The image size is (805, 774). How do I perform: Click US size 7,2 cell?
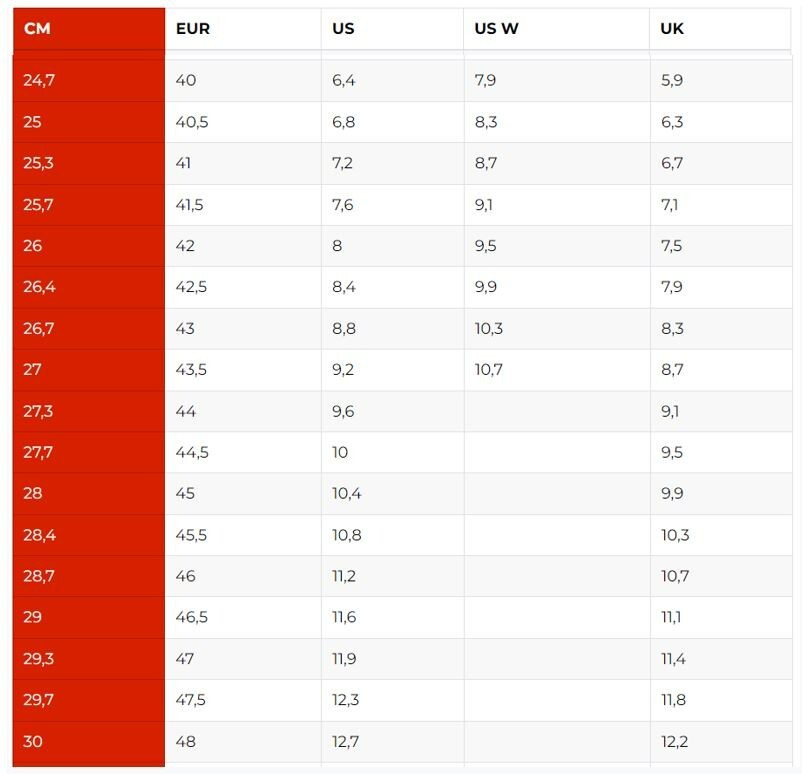(x=342, y=163)
